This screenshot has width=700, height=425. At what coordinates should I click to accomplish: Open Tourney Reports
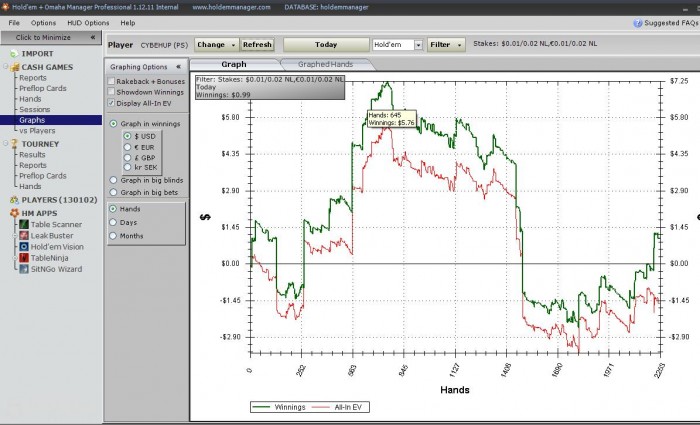(x=33, y=165)
